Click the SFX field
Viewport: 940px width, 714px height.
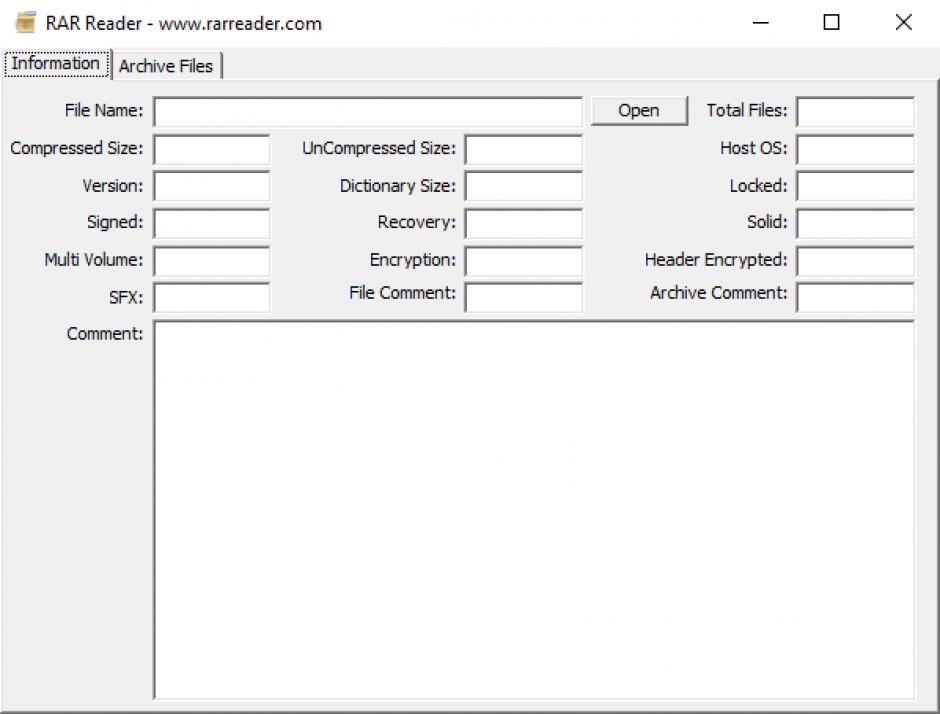(x=212, y=297)
